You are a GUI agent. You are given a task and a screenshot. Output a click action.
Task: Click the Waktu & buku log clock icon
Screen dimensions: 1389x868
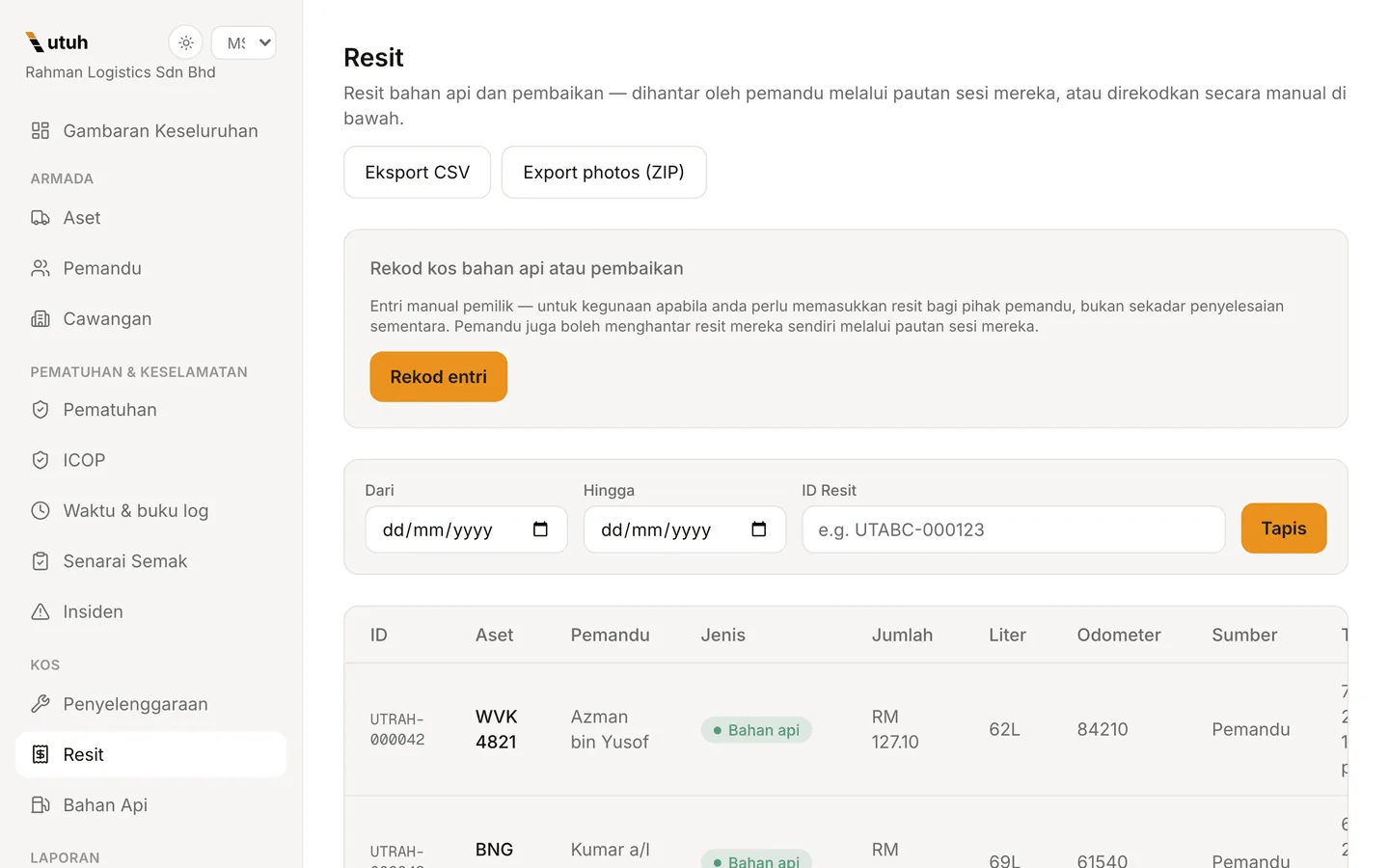point(41,511)
